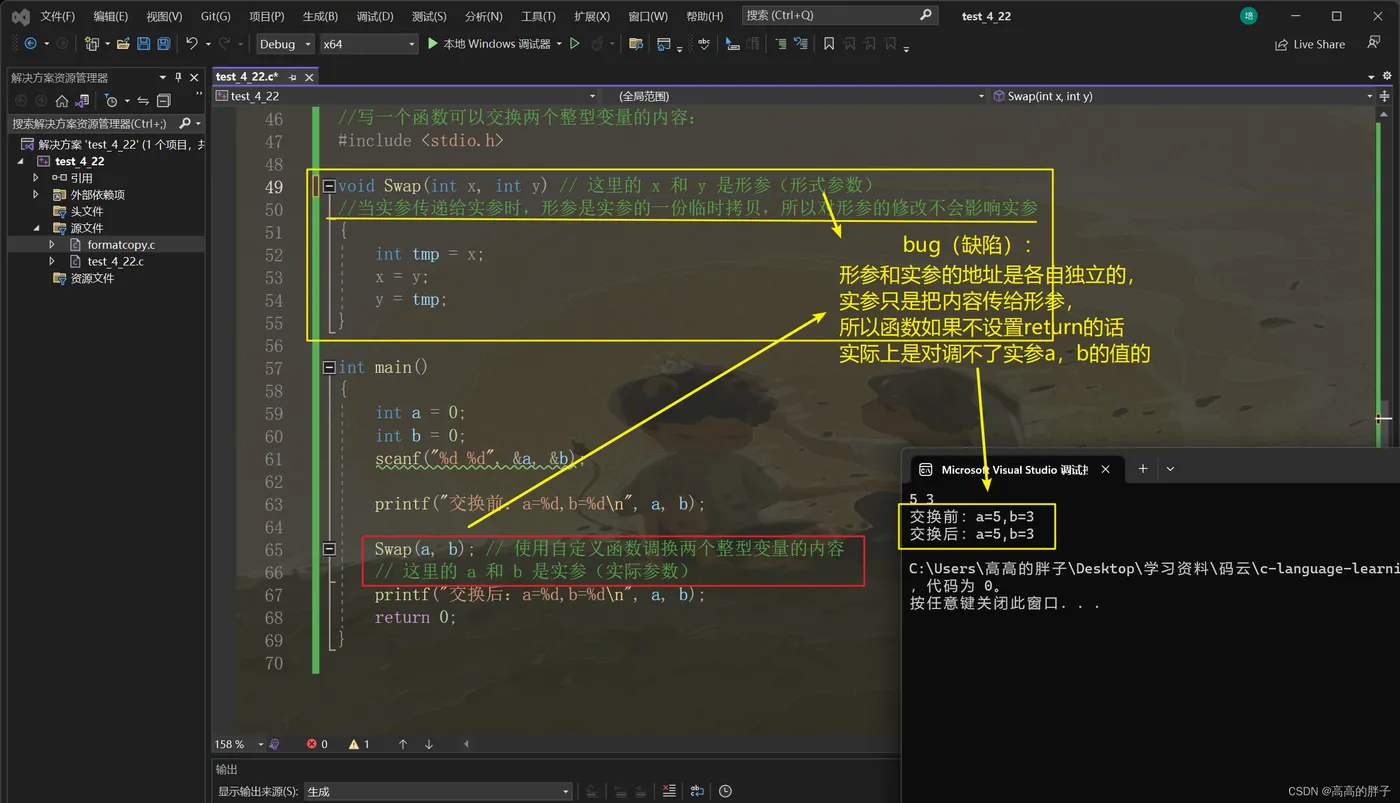Expand the 外部依赖项 tree node
The image size is (1400, 803).
36,195
